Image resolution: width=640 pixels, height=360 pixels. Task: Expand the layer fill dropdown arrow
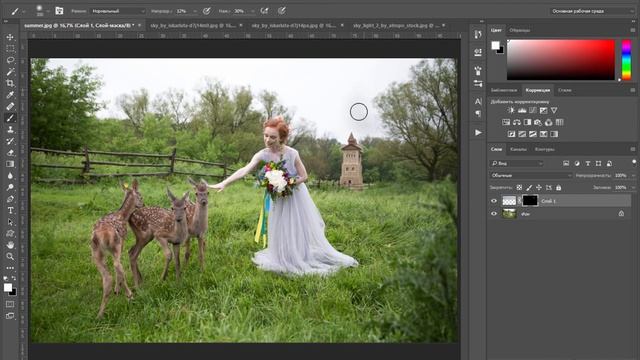[633, 188]
